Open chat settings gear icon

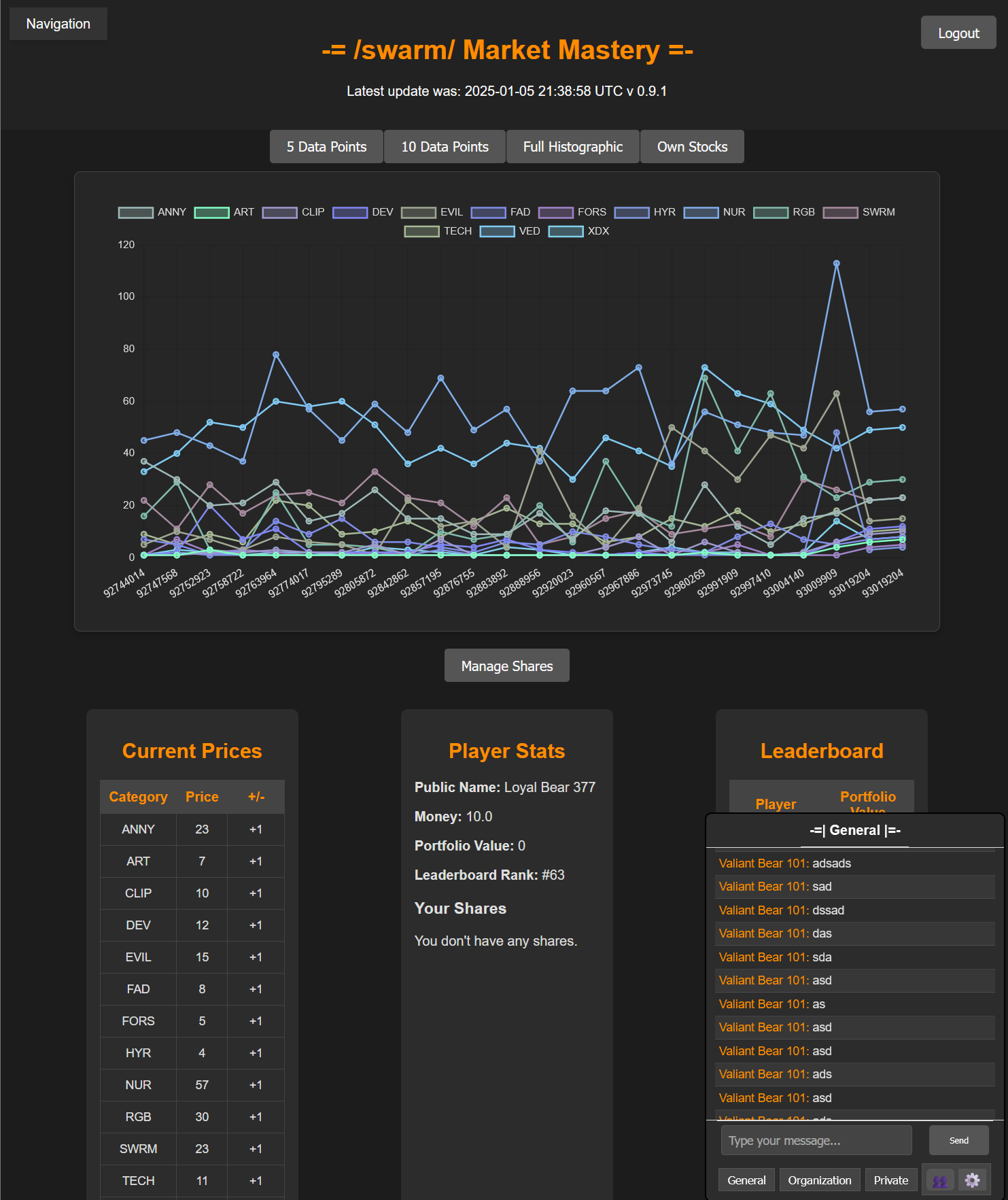click(973, 1181)
